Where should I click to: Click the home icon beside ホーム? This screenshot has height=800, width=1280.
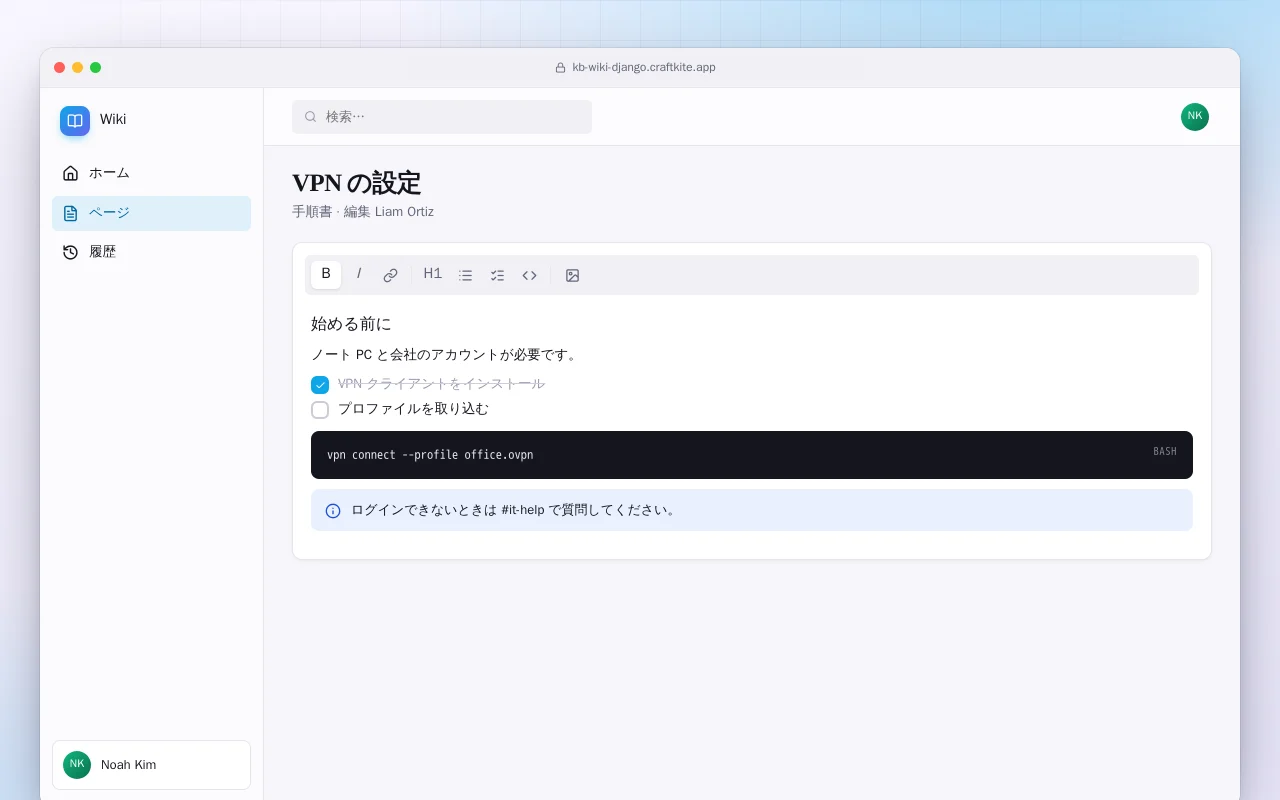[70, 173]
